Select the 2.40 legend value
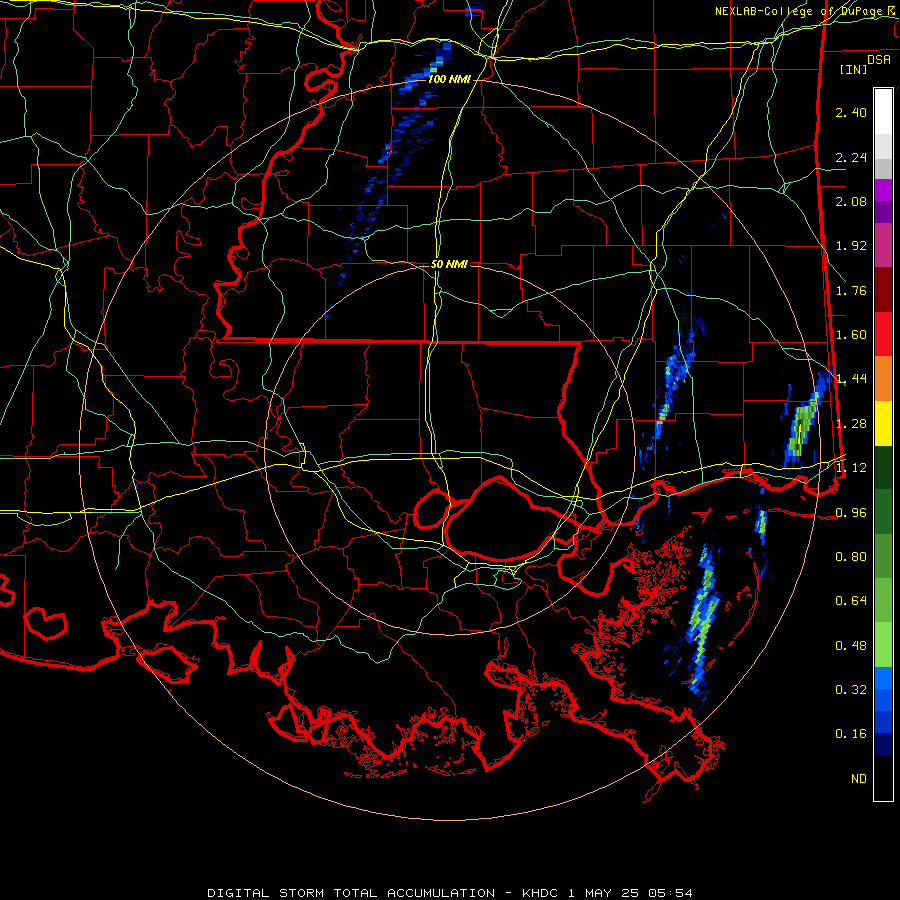This screenshot has height=900, width=900. pyautogui.click(x=851, y=112)
